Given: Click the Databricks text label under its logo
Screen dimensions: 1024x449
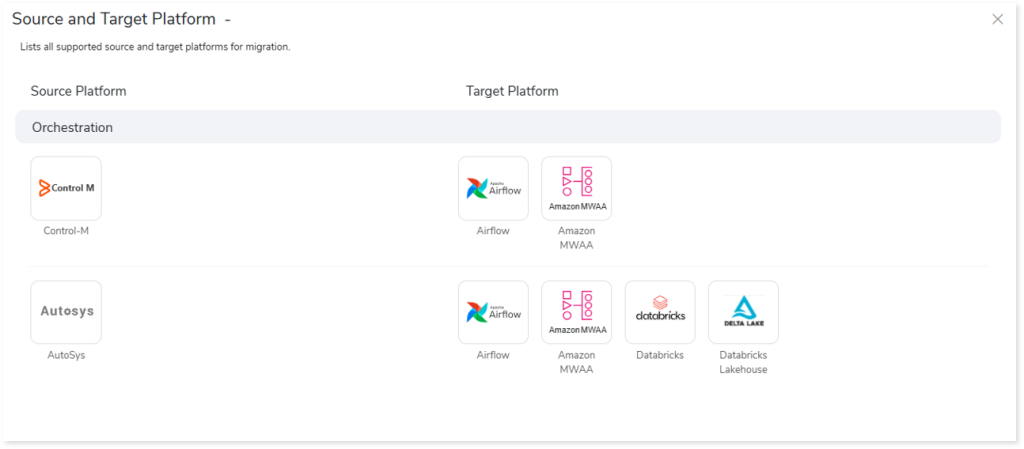Looking at the screenshot, I should click(660, 355).
